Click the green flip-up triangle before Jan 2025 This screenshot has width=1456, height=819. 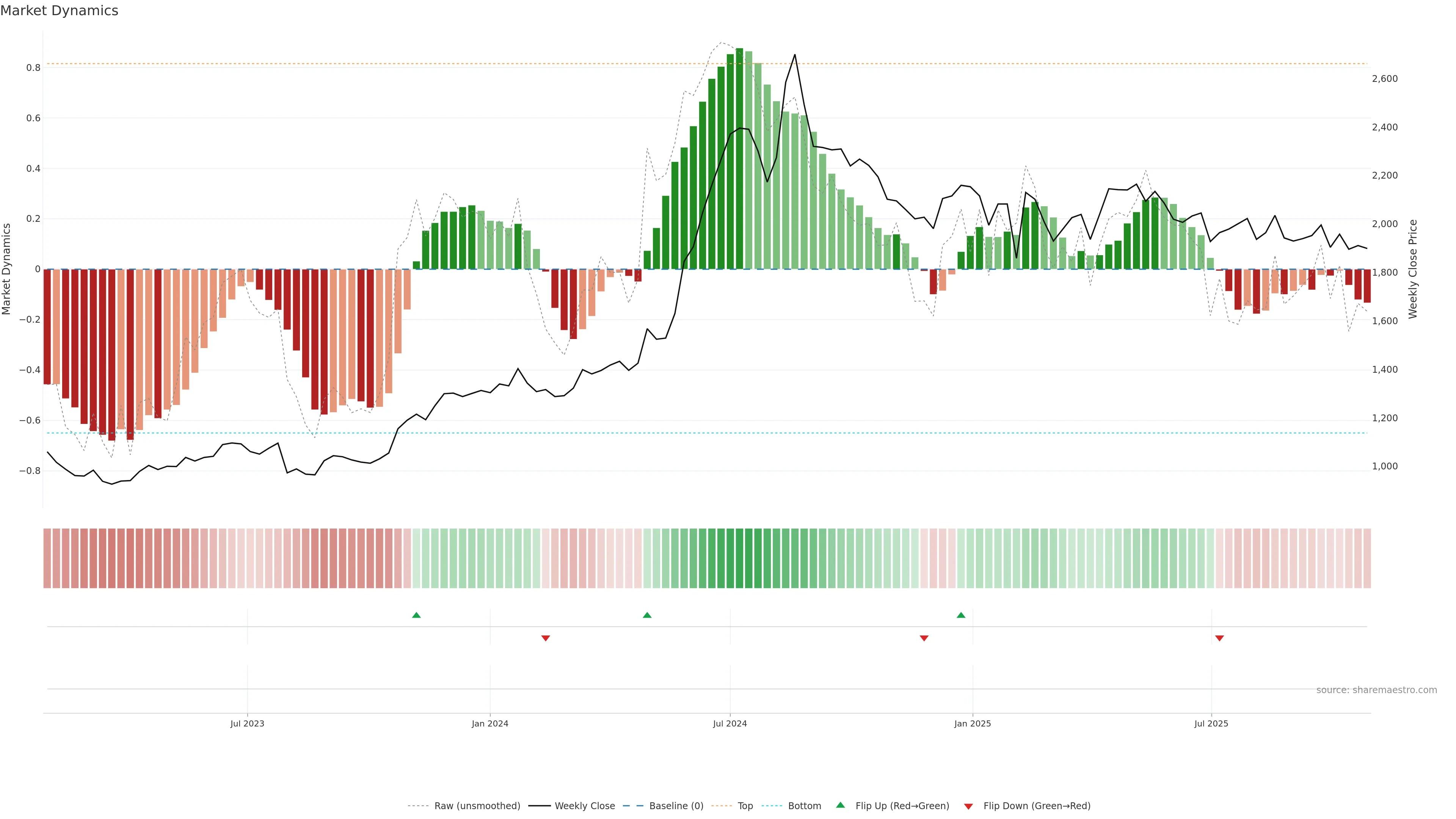pyautogui.click(x=961, y=615)
